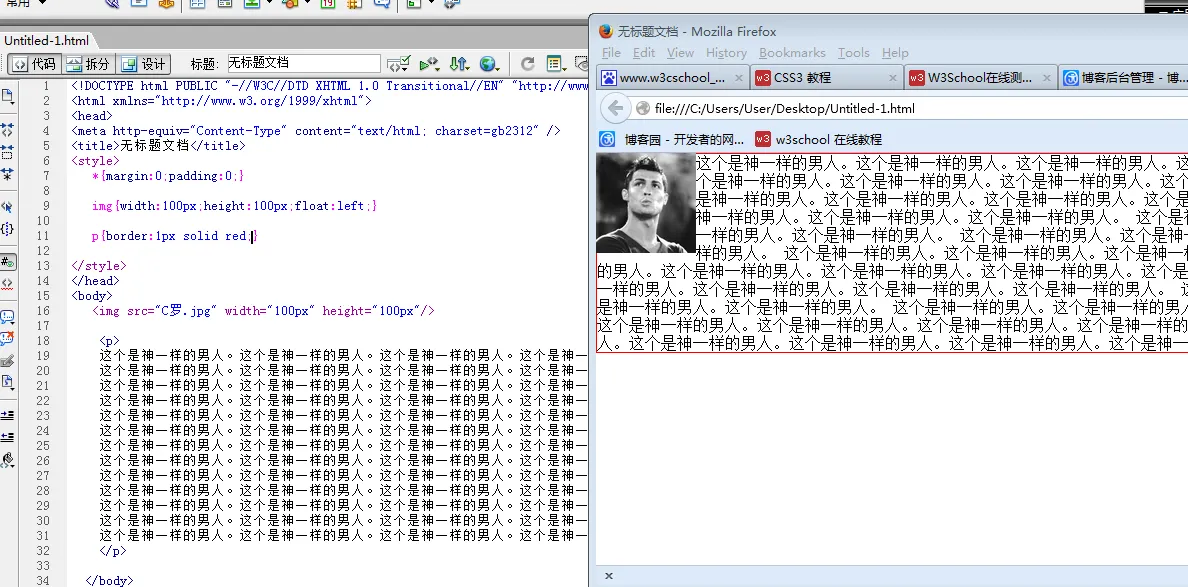
Task: Click the meta http-equiv line in code
Action: pos(316,131)
